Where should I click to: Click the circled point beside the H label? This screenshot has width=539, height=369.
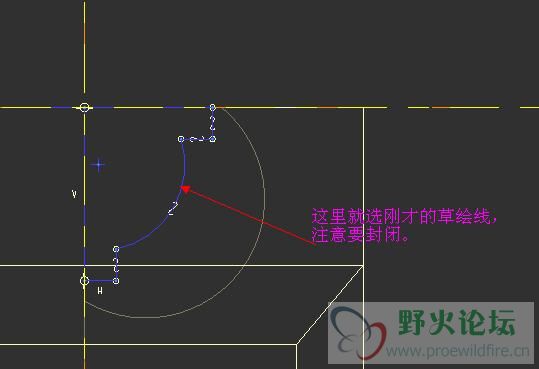pyautogui.click(x=84, y=281)
